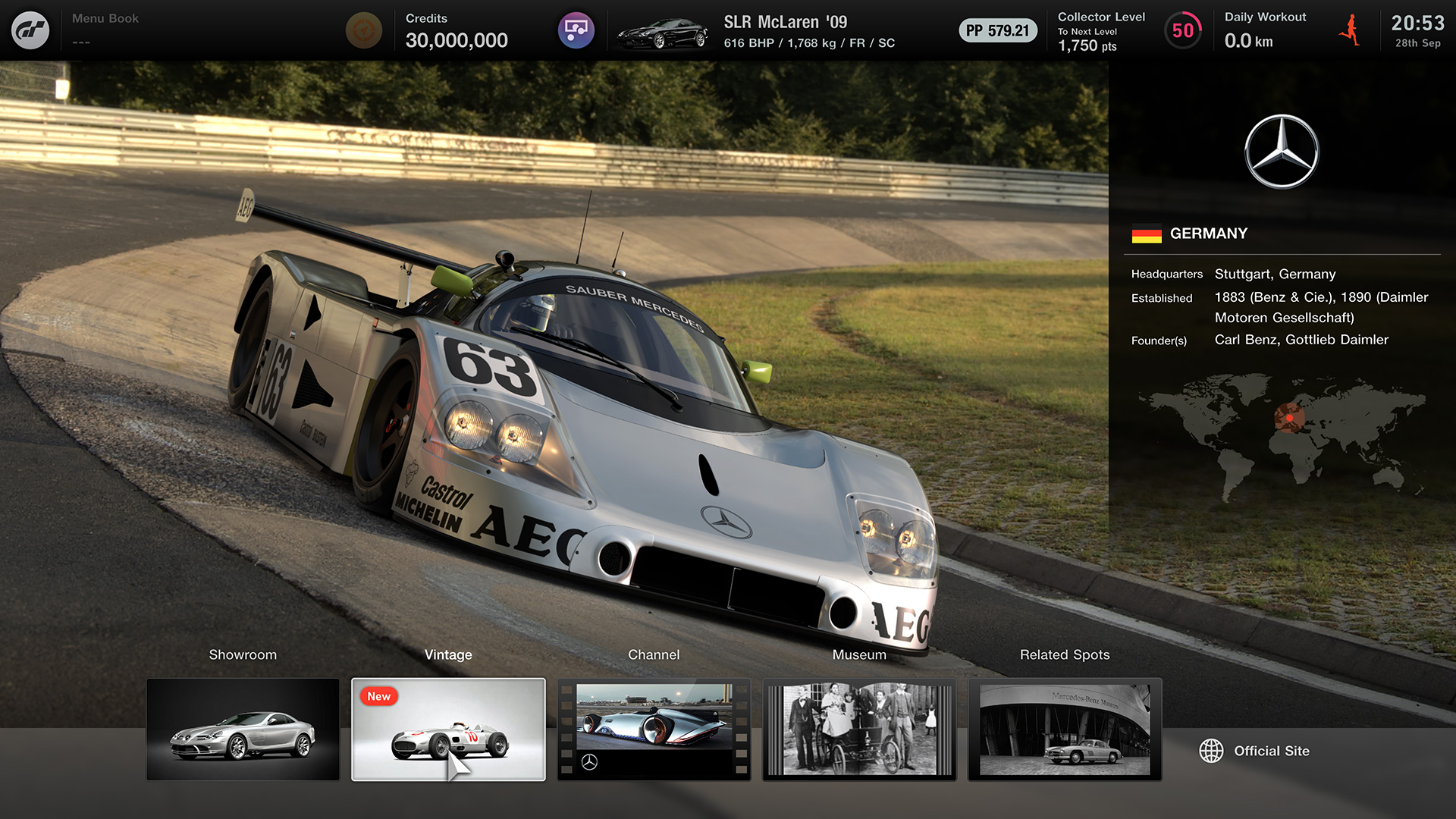Click the Daily Workout runner icon
The width and height of the screenshot is (1456, 819).
[x=1351, y=30]
